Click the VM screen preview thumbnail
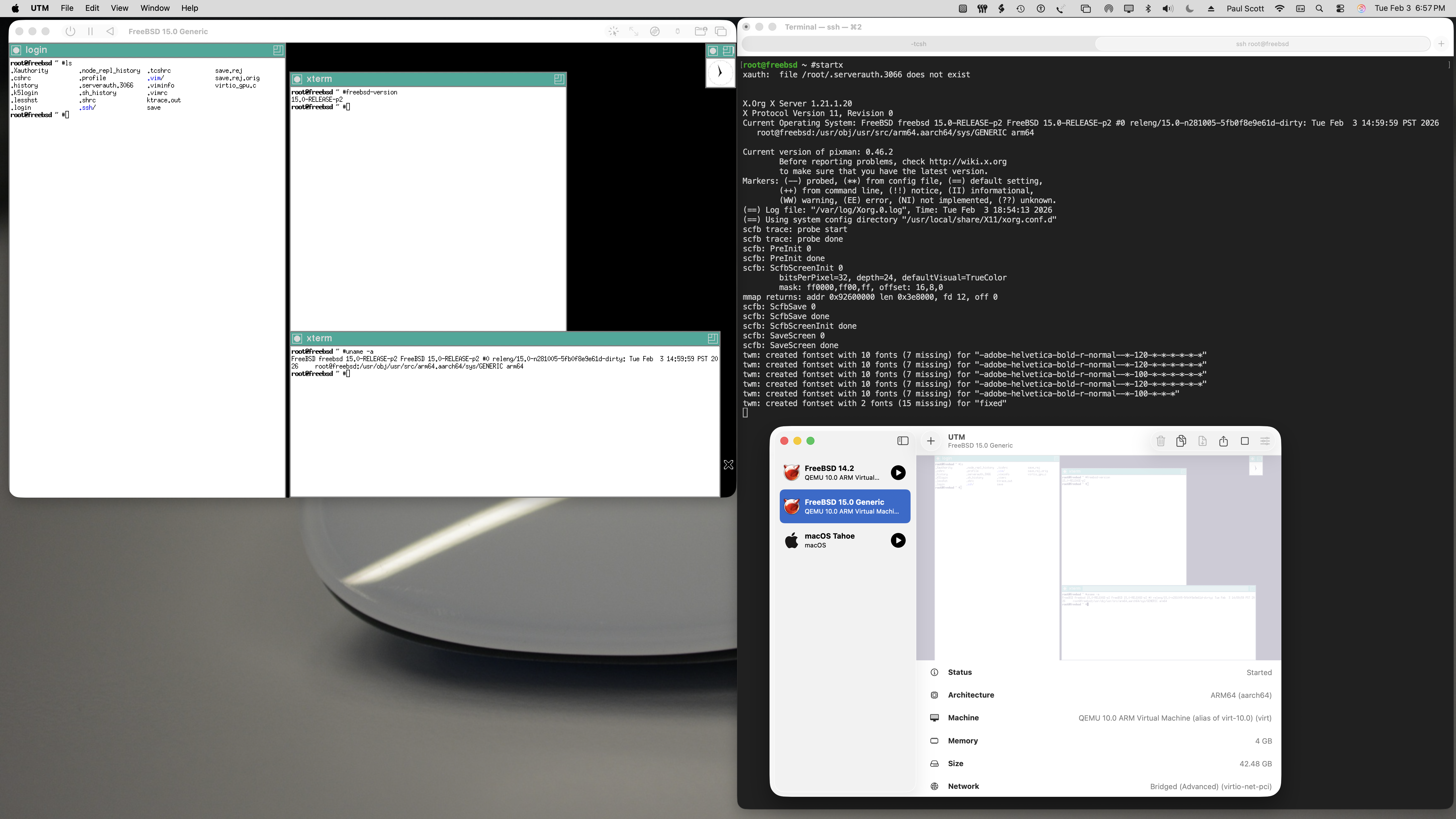Image resolution: width=1456 pixels, height=819 pixels. pyautogui.click(x=1098, y=557)
